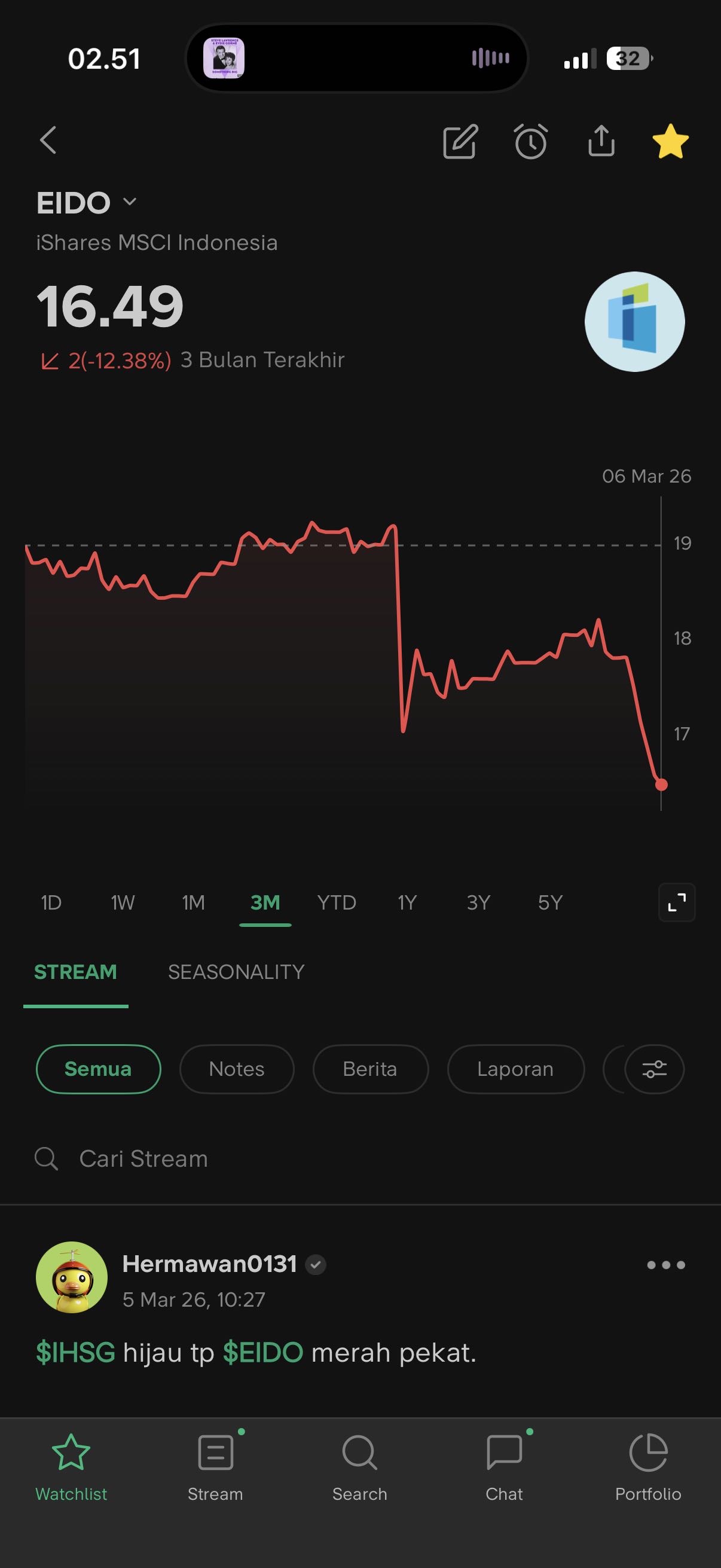The width and height of the screenshot is (721, 1568).
Task: Open the SEASONALITY tab
Action: [236, 972]
